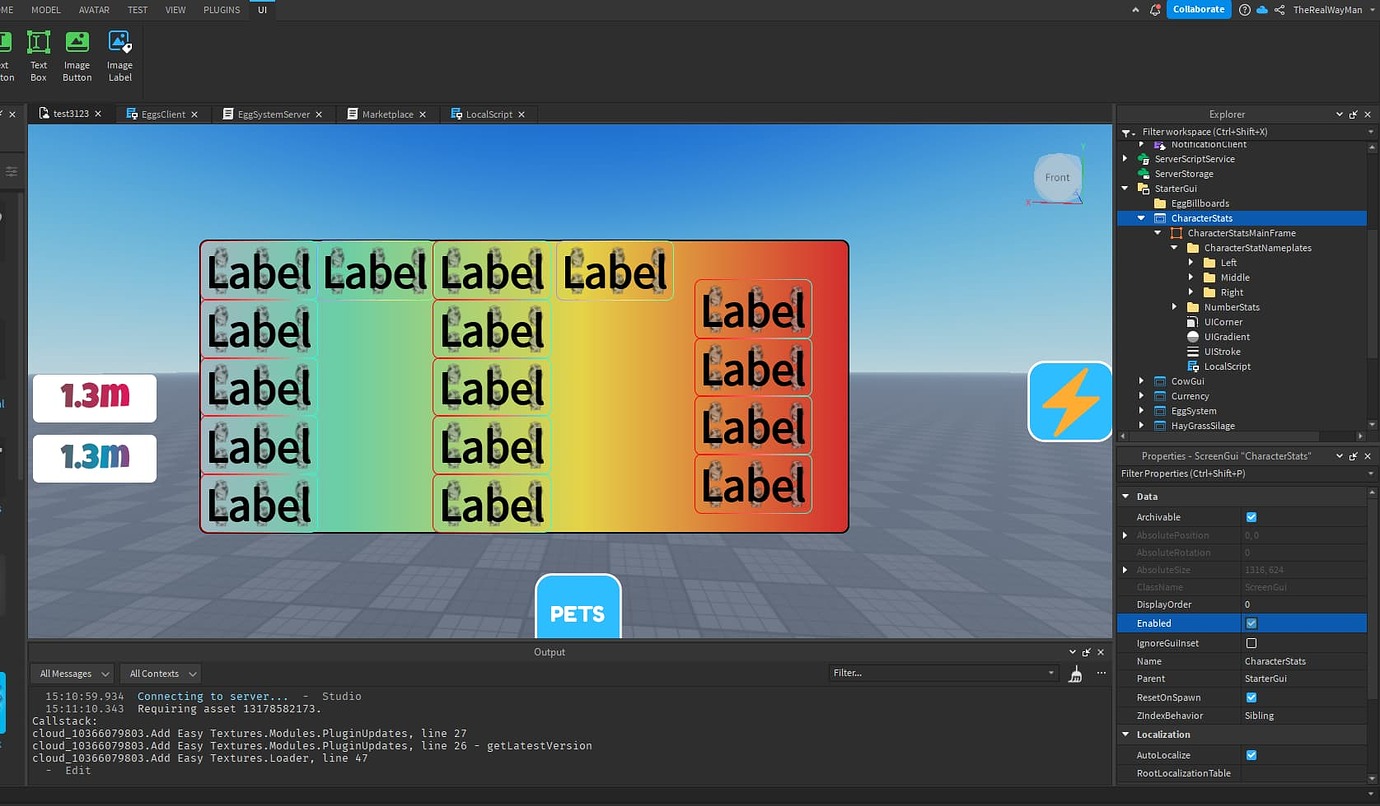Open the All Messages dropdown in Output
This screenshot has height=806, width=1380.
point(71,673)
